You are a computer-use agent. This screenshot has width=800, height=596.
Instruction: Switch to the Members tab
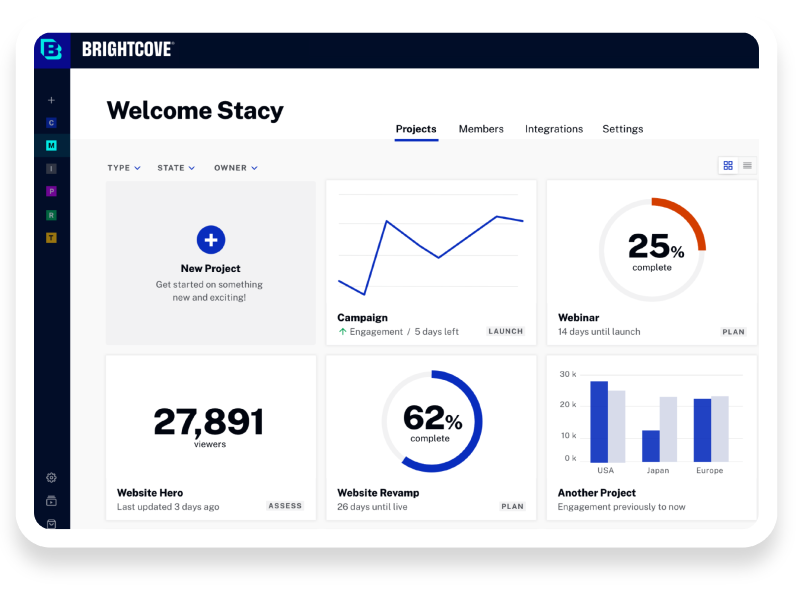pos(481,129)
